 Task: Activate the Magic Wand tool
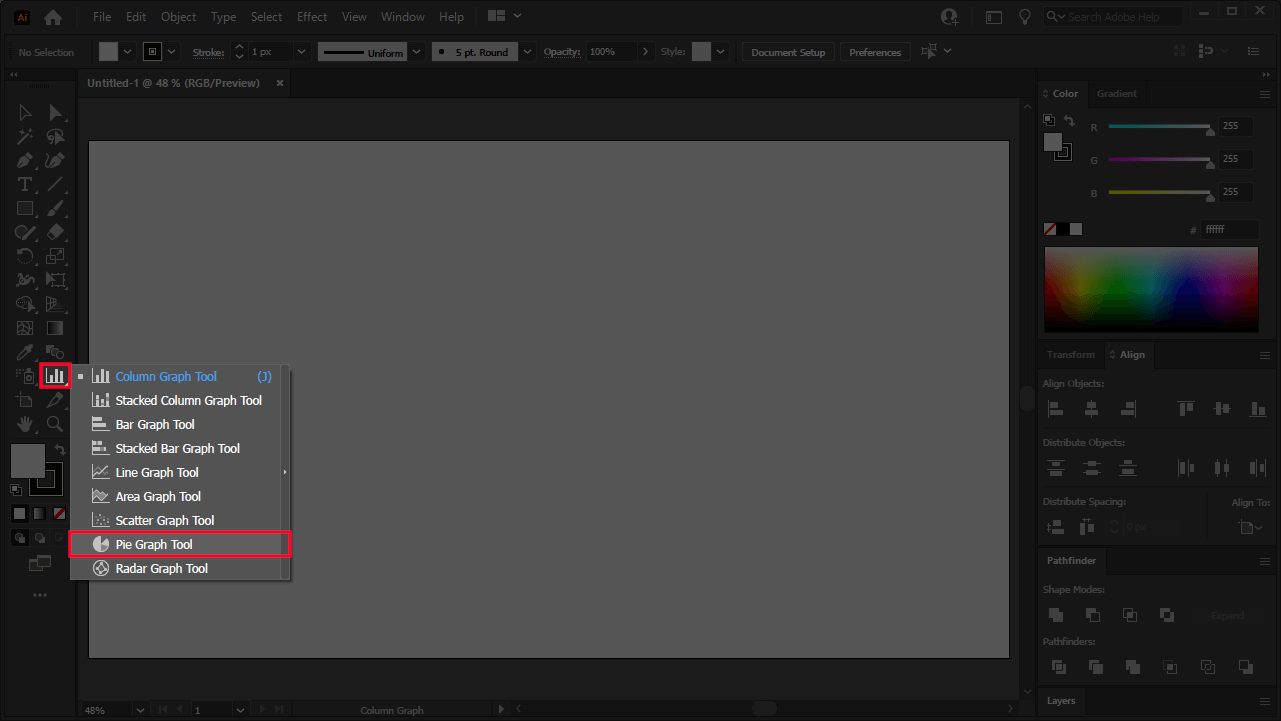pos(25,137)
